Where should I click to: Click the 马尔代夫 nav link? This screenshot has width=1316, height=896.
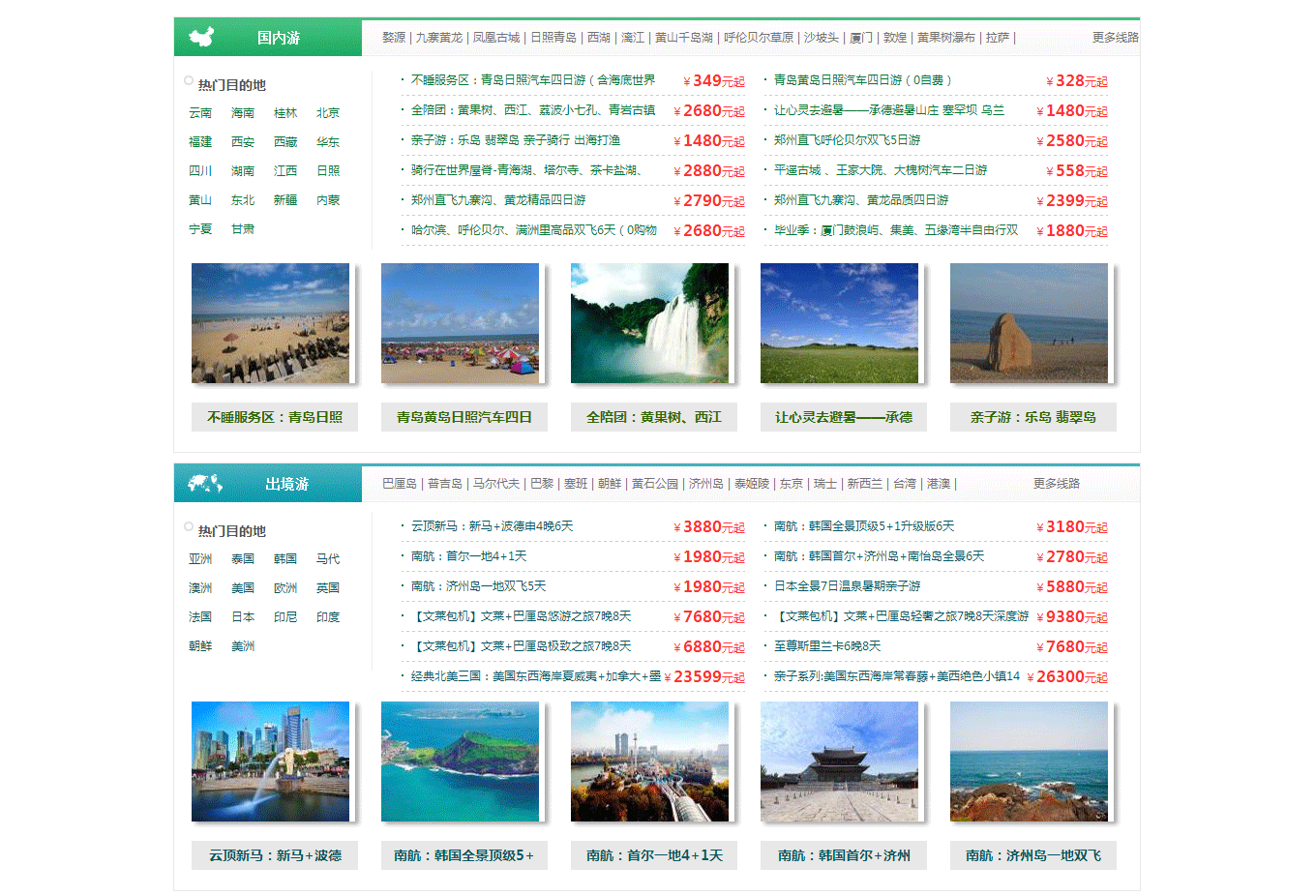494,483
